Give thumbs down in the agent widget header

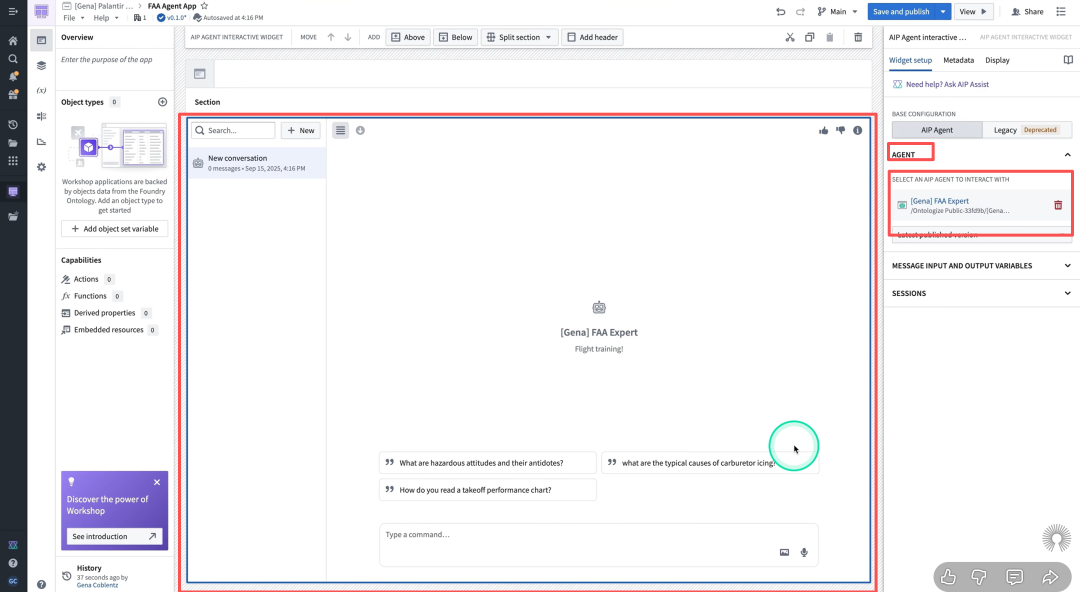pyautogui.click(x=840, y=130)
